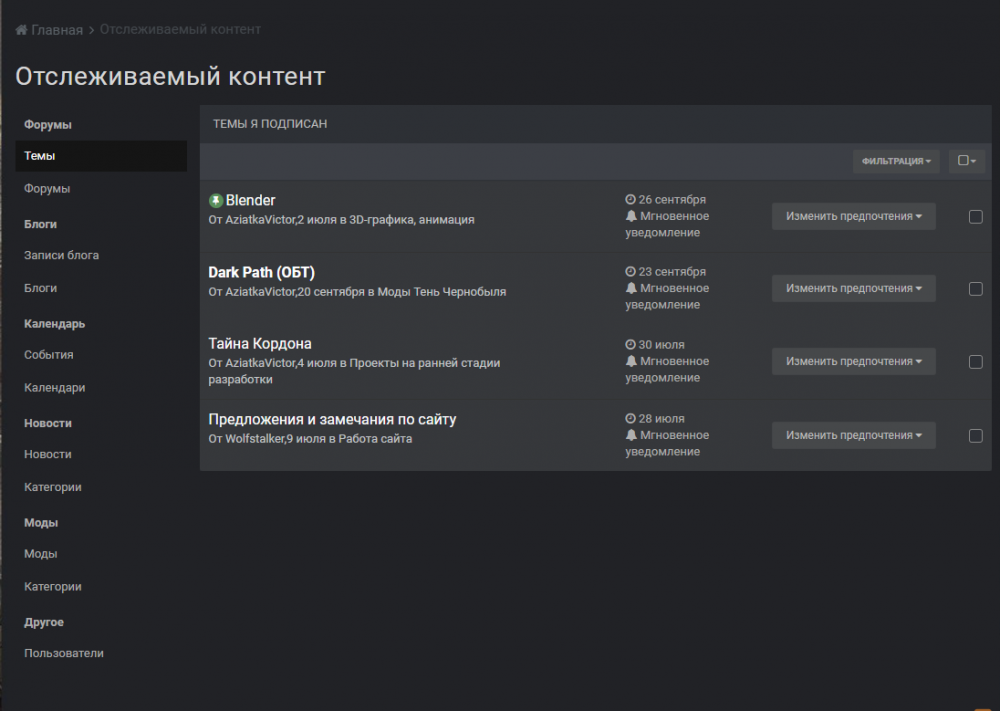Click the Главная breadcrumb link
Screen dimensions: 1000x711
[x=58, y=29]
